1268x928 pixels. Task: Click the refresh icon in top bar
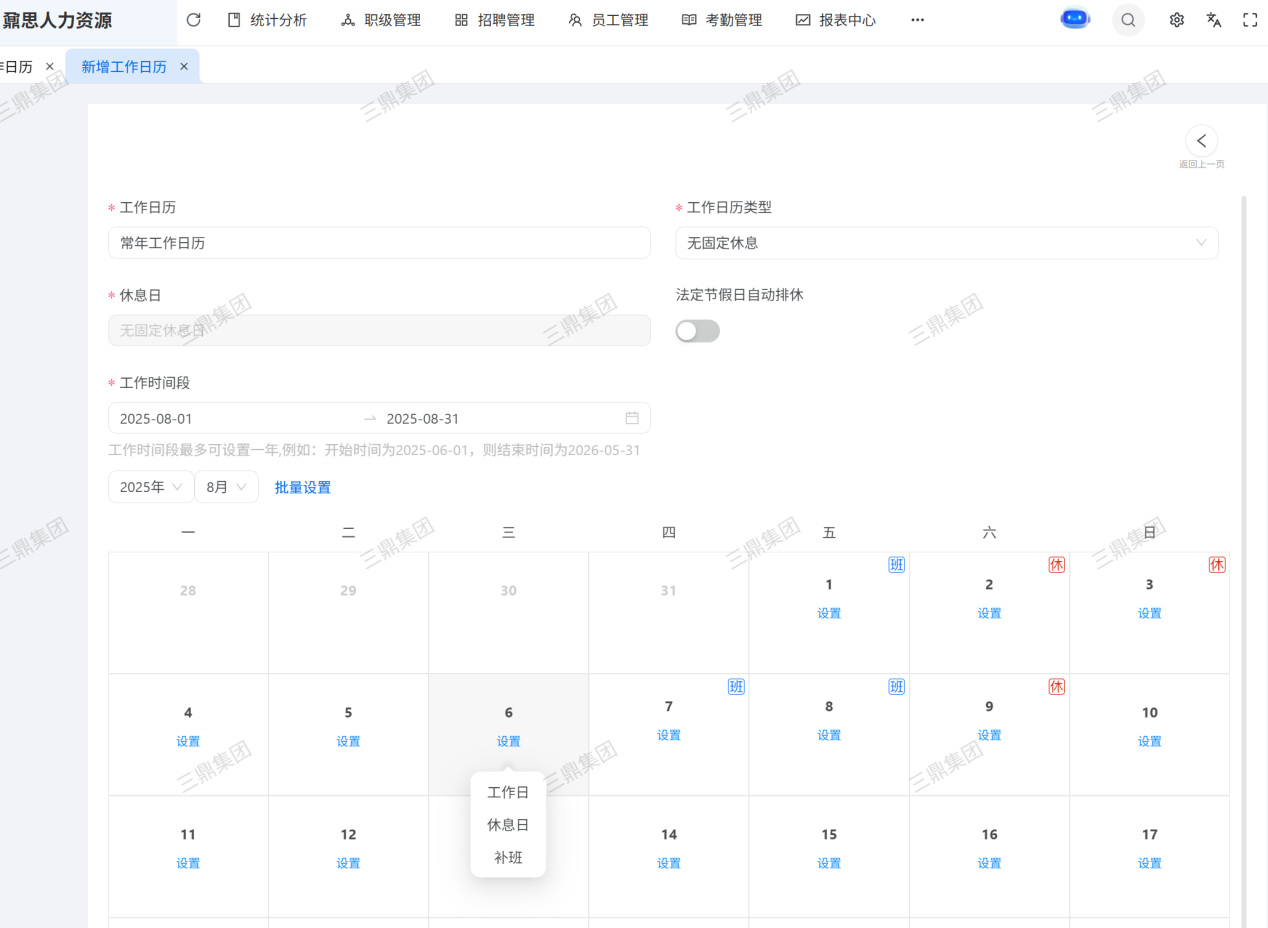(194, 20)
